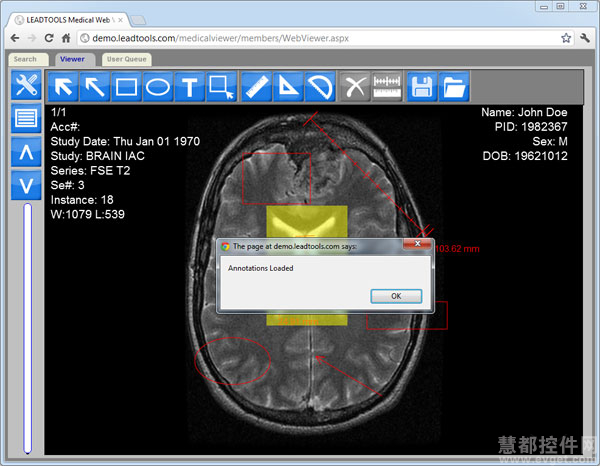Image resolution: width=600 pixels, height=466 pixels.
Task: Click the Study Date: Thu Jan 01 1970 text
Action: pyautogui.click(x=125, y=142)
